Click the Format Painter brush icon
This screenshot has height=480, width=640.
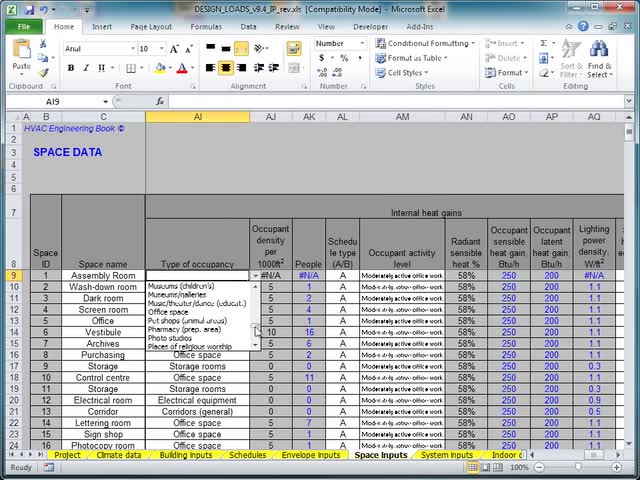44,72
